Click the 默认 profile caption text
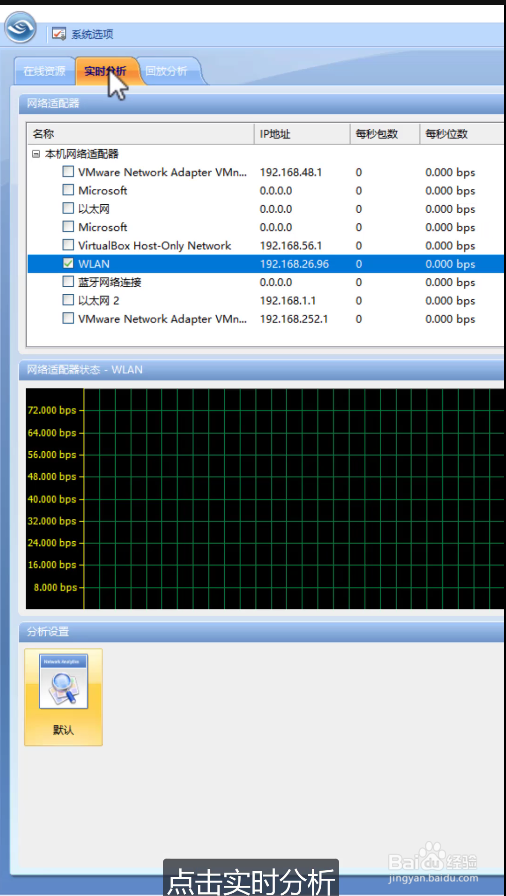Image resolution: width=506 pixels, height=896 pixels. (63, 730)
